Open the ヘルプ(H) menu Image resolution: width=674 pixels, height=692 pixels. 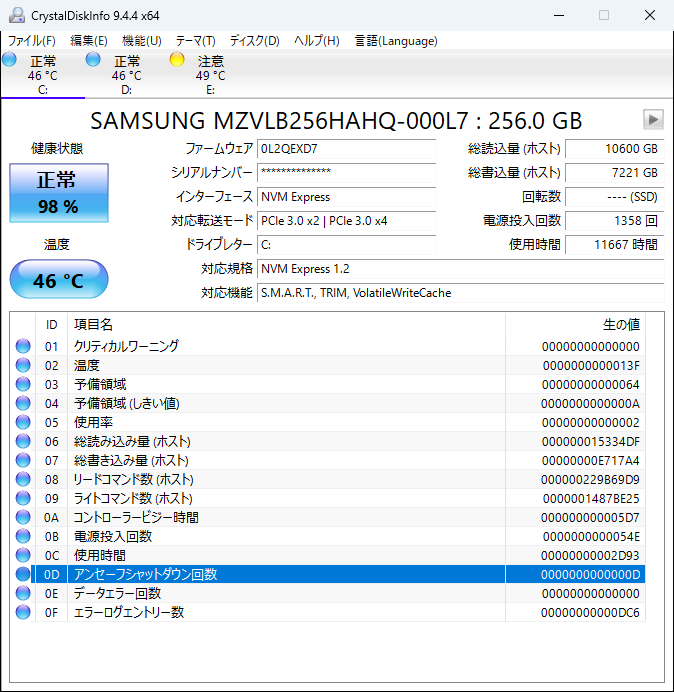[x=317, y=41]
